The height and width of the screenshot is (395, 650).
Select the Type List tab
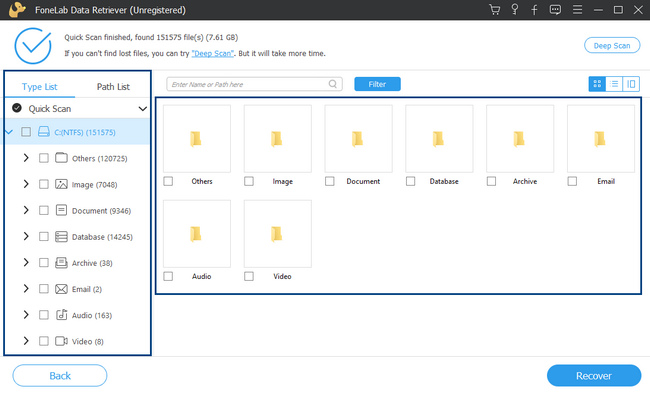[40, 87]
